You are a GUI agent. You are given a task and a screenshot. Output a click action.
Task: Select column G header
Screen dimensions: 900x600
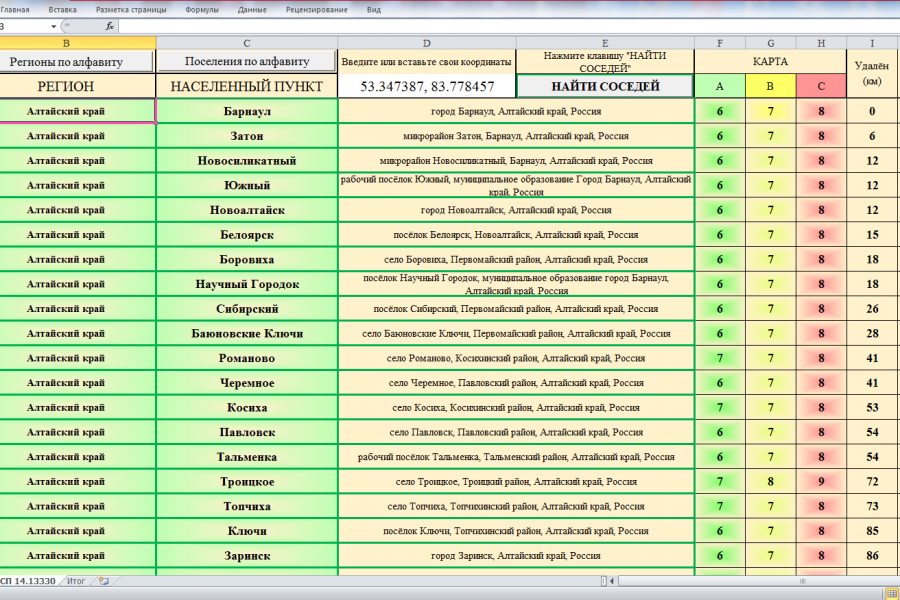click(771, 43)
